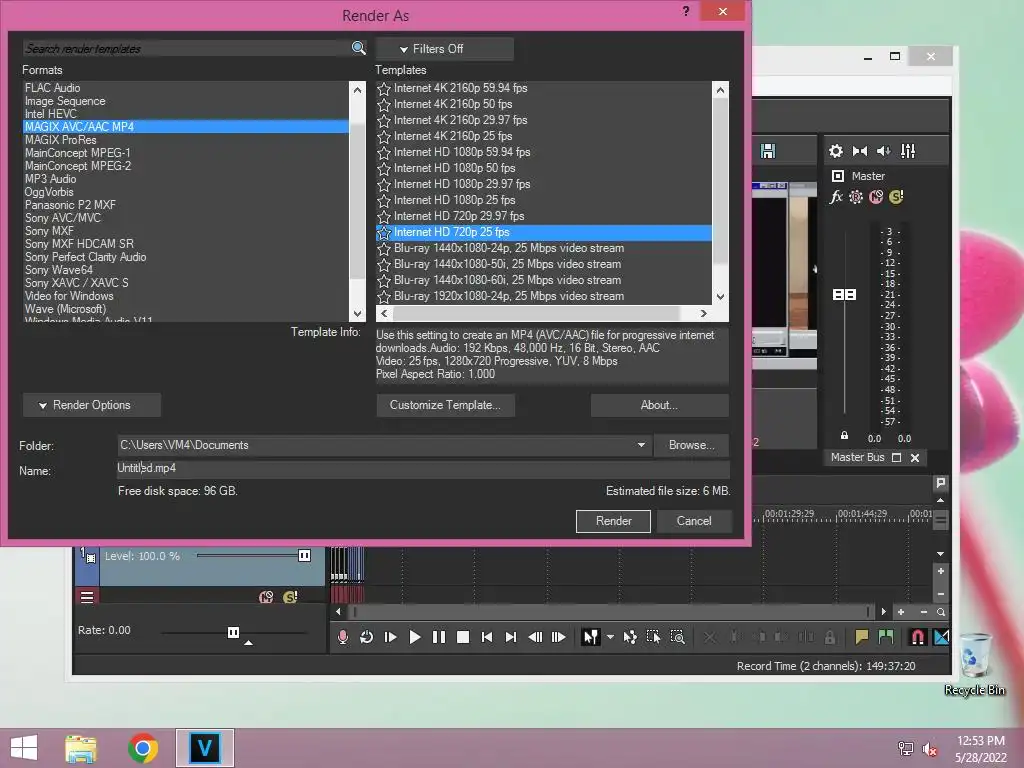Viewport: 1024px width, 768px height.
Task: Toggle Master Mute button
Action: [876, 197]
